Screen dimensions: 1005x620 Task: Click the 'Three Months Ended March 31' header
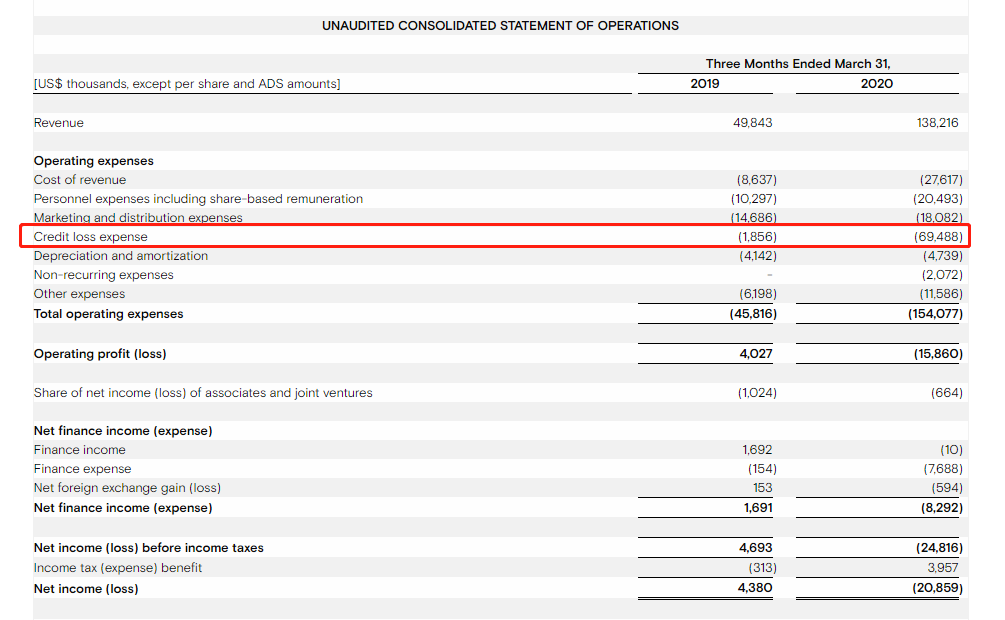point(797,63)
